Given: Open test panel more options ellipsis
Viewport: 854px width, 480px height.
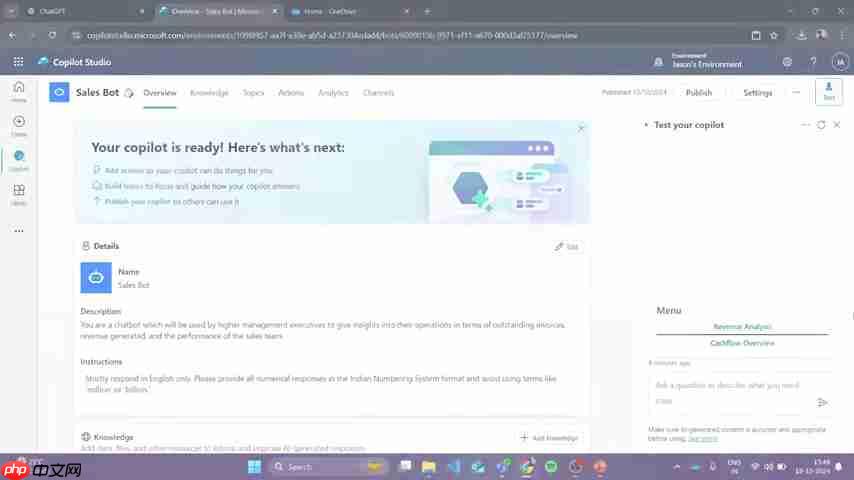Looking at the screenshot, I should [805, 125].
